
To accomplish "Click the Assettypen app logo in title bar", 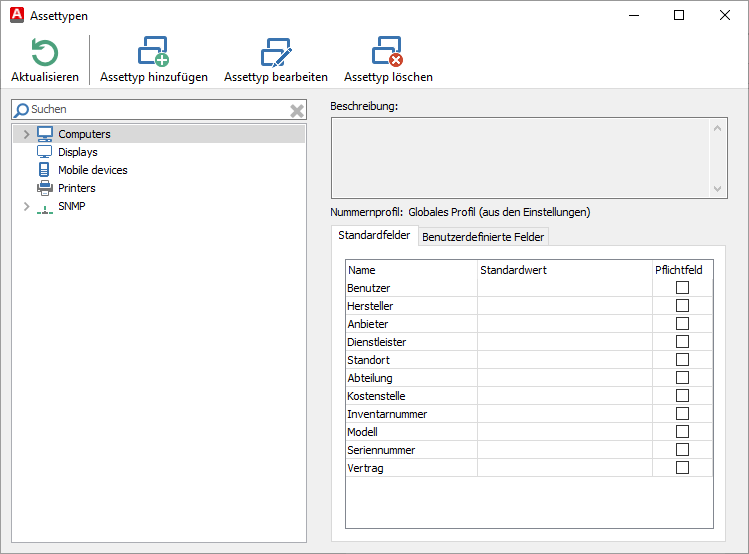I will click(17, 15).
